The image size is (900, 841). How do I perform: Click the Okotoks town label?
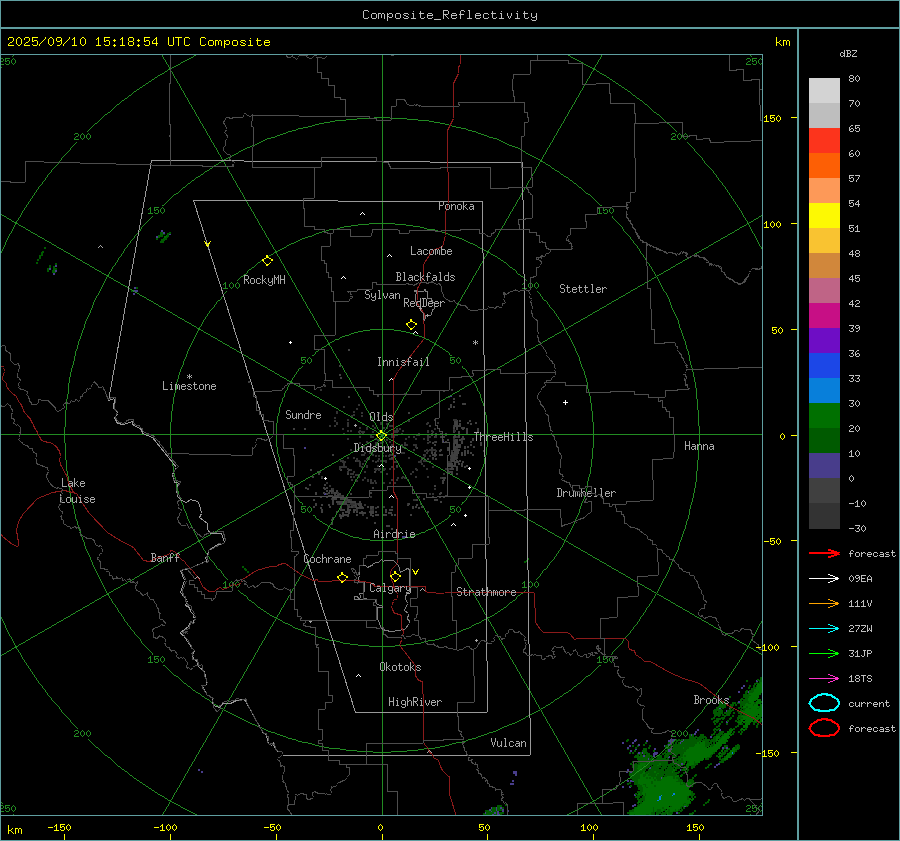point(400,666)
